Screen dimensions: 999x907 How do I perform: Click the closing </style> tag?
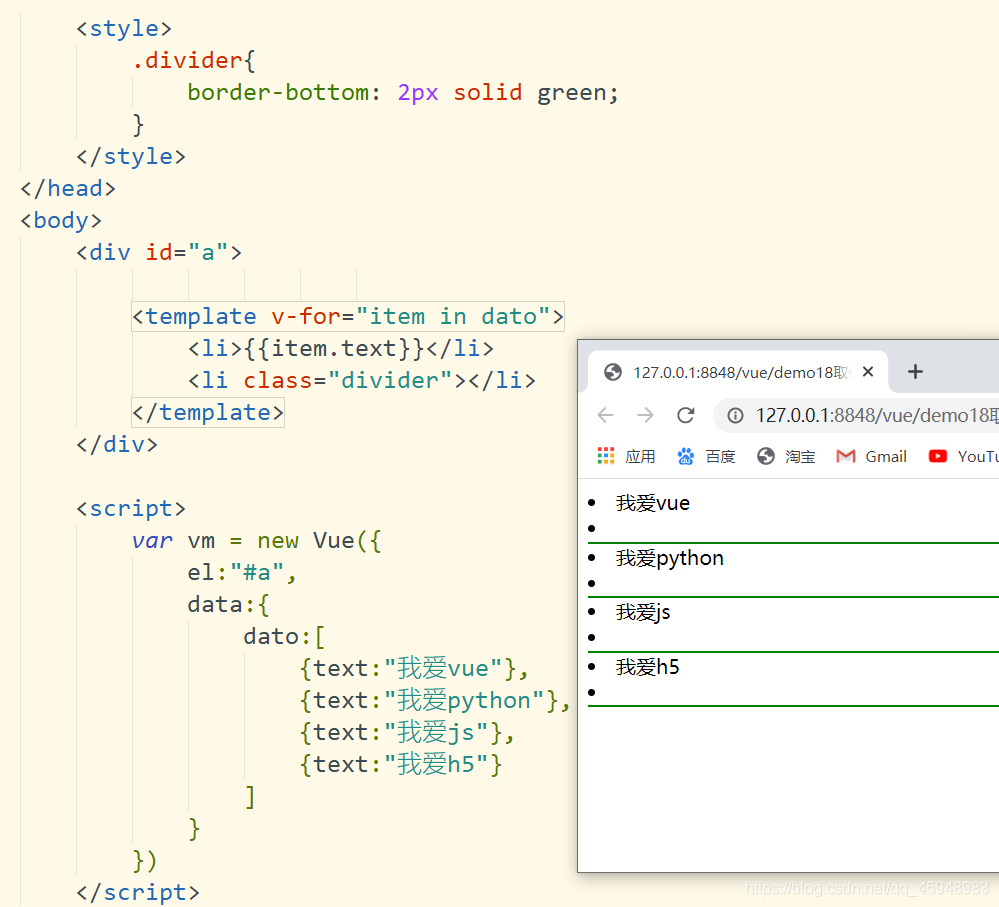131,157
